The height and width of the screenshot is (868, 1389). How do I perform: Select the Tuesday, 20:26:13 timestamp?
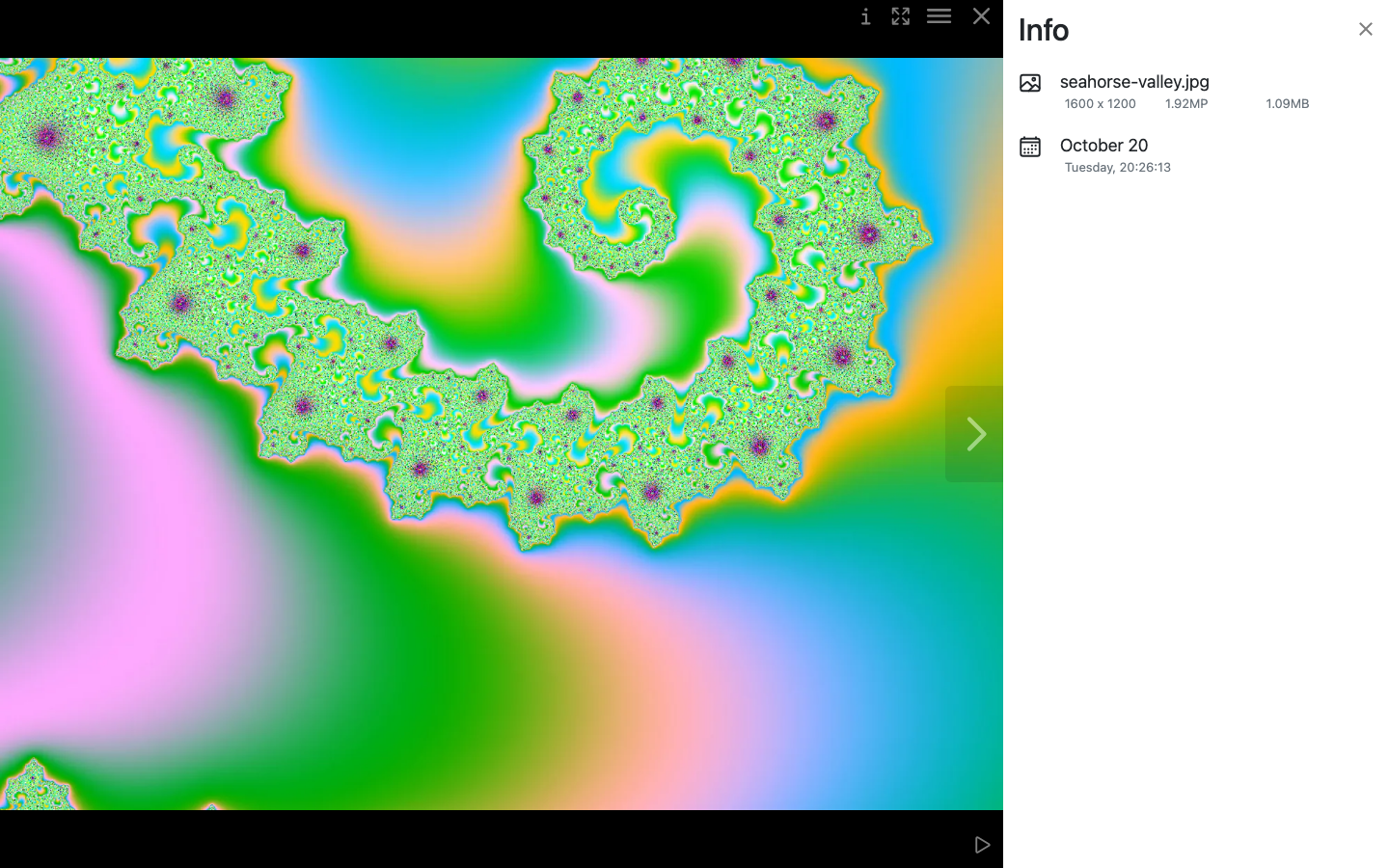tap(1118, 167)
